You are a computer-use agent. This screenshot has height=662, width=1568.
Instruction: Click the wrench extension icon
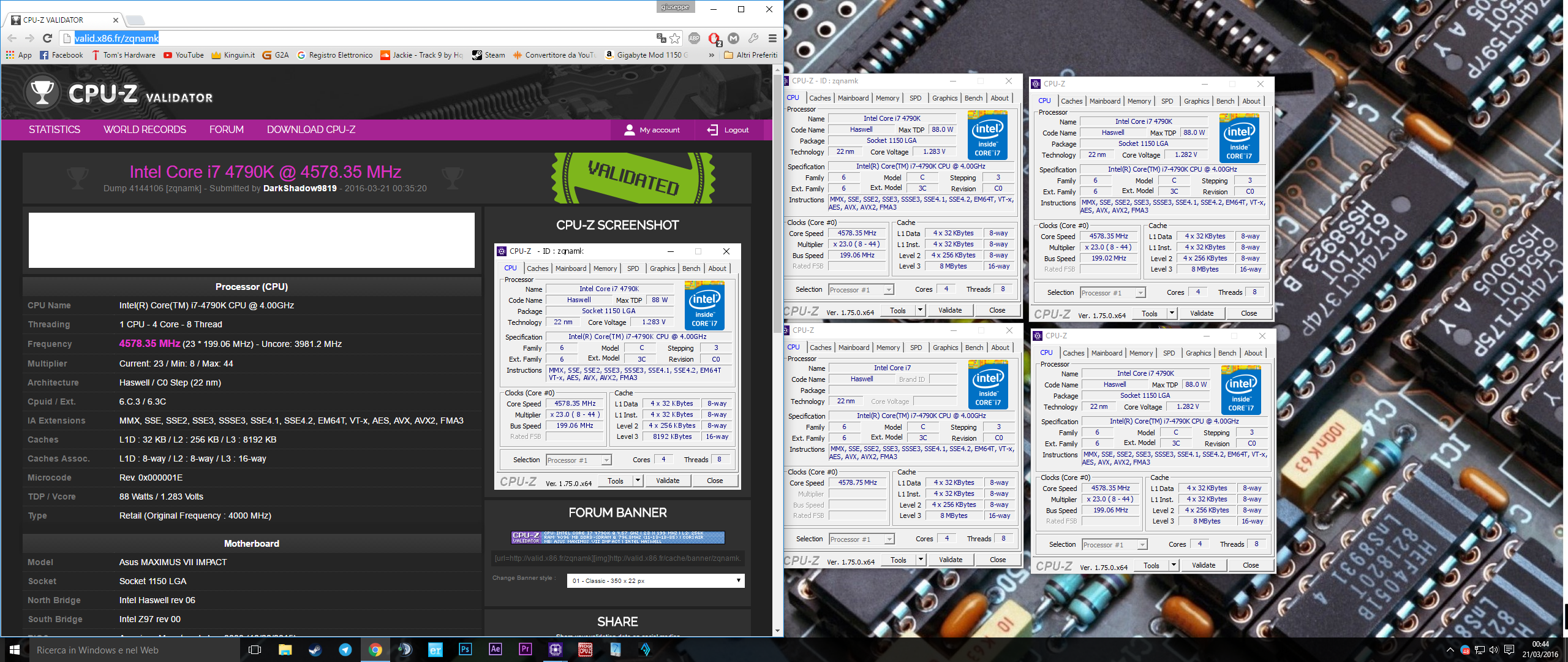point(753,38)
